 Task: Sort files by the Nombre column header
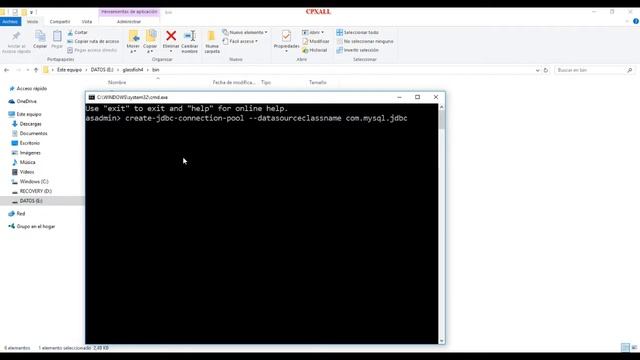[x=117, y=82]
